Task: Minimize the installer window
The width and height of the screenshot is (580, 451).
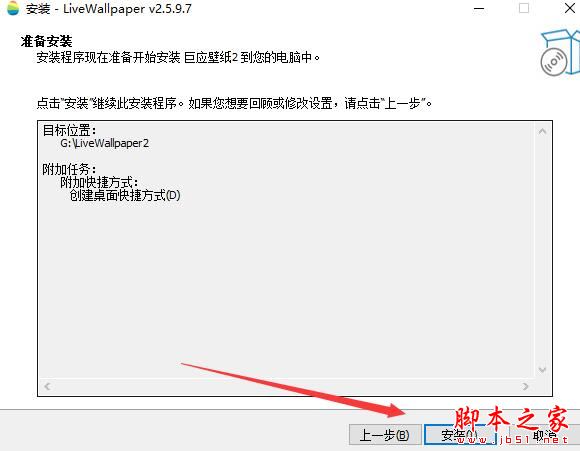Action: point(479,8)
